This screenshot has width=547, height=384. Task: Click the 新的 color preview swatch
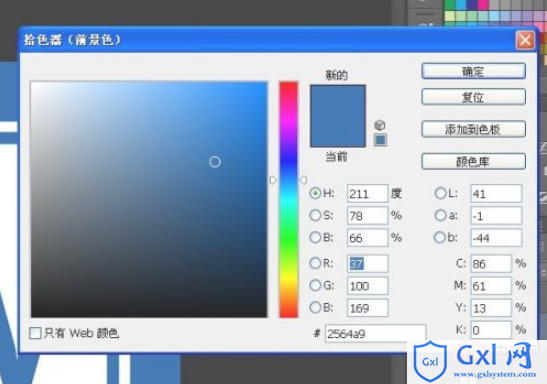(x=338, y=100)
